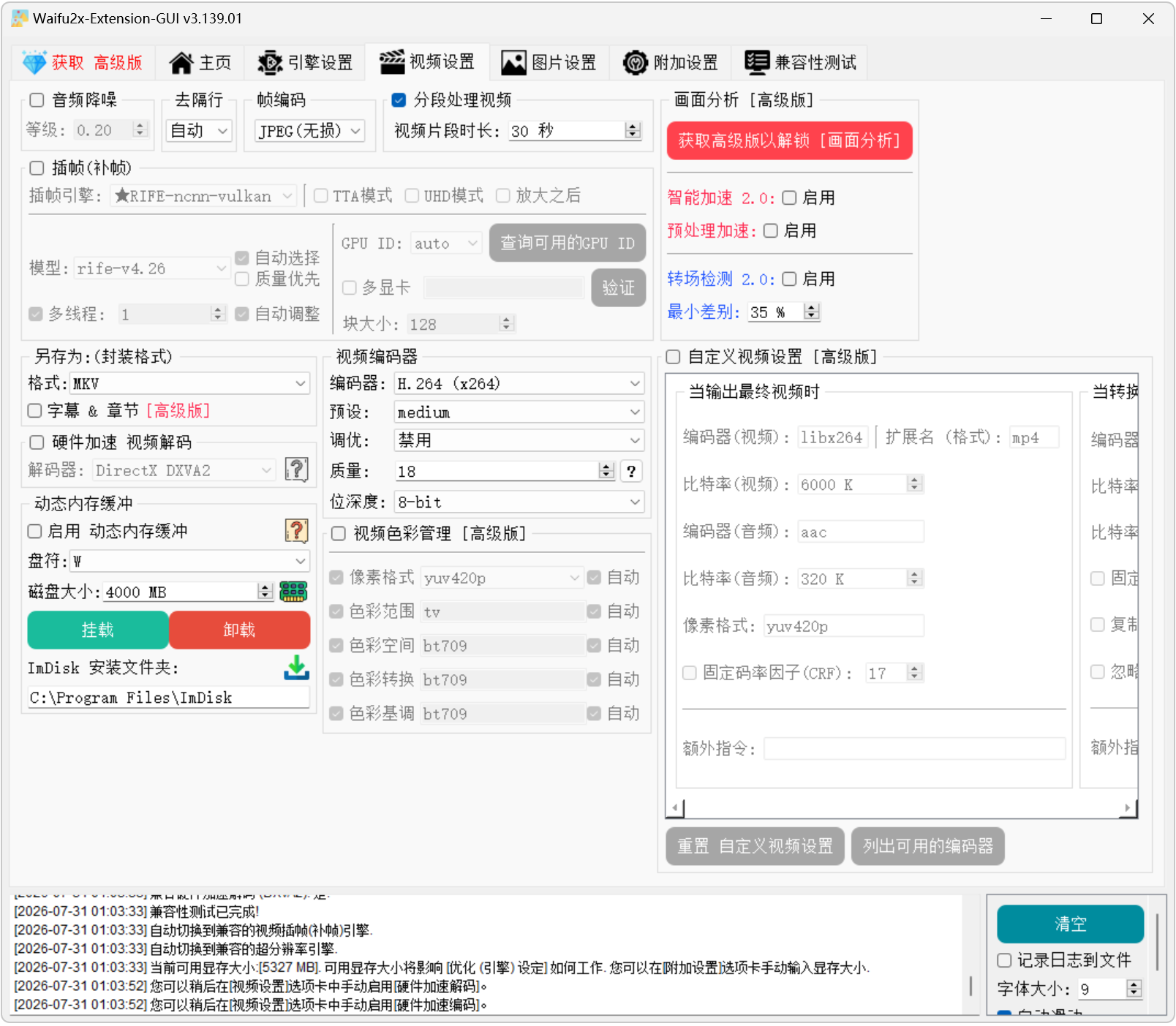Clear the log with 清空
Screen dimensions: 1176x1026
[x=1070, y=924]
